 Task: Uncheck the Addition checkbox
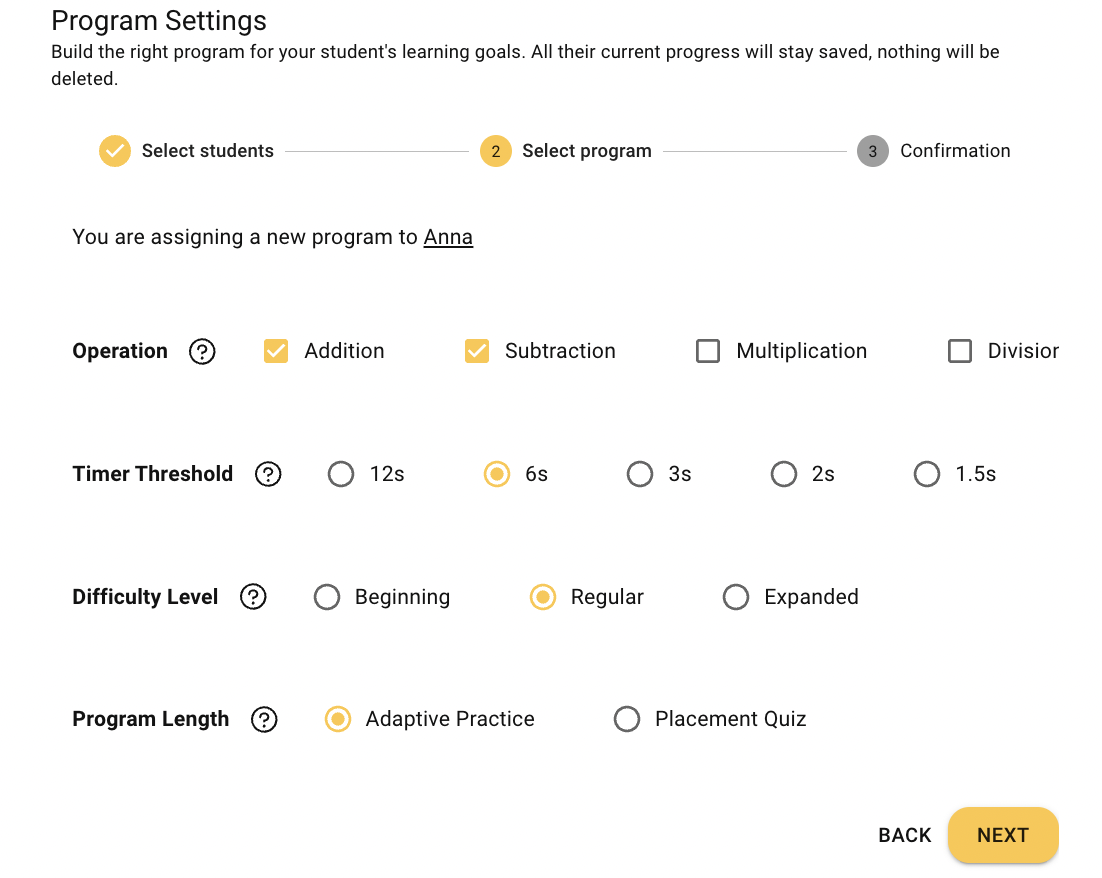click(276, 351)
